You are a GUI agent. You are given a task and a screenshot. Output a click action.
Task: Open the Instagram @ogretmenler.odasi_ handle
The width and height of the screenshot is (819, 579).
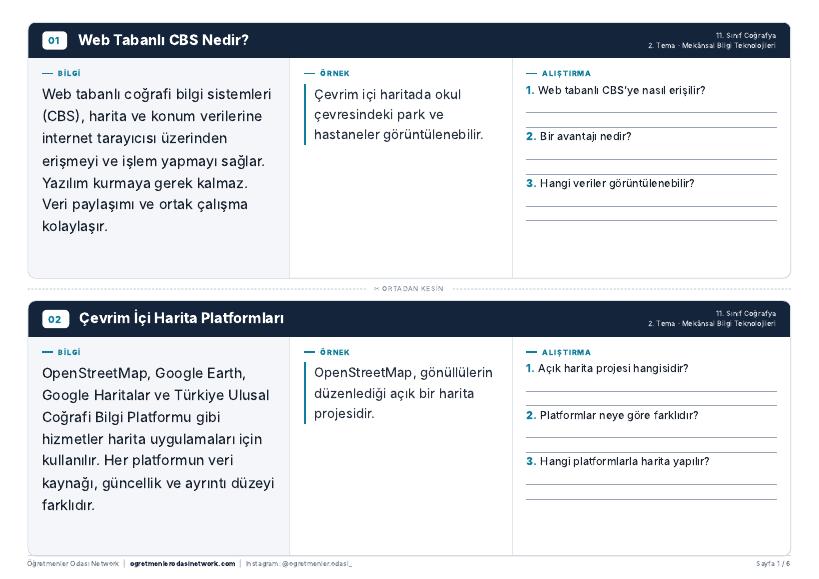point(299,564)
